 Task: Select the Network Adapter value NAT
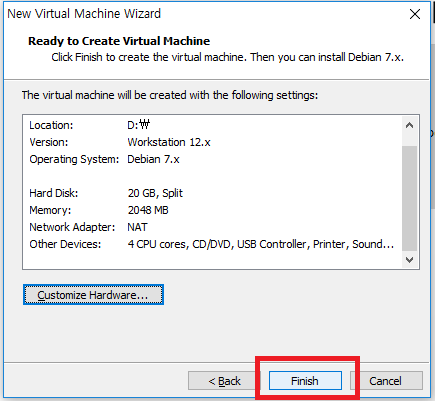tap(137, 227)
